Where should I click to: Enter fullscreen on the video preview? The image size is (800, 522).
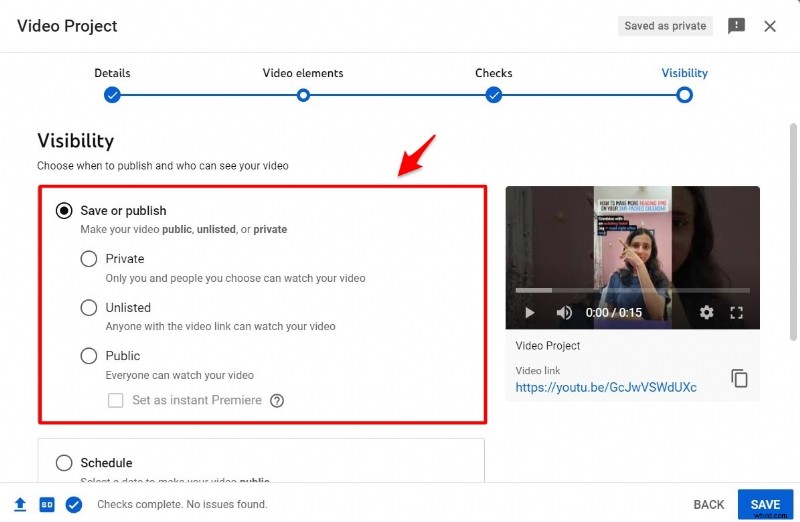pos(736,312)
